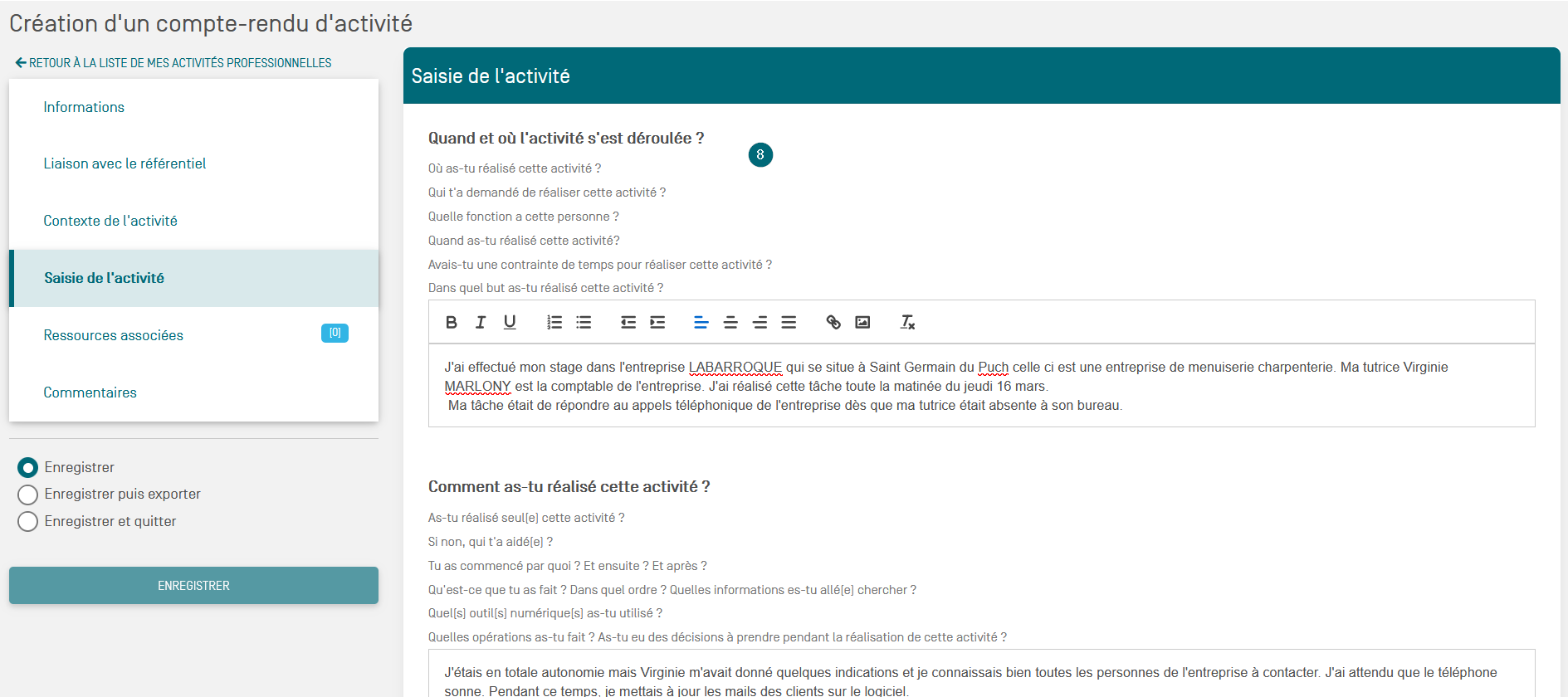Center-align the editor text
The height and width of the screenshot is (697, 1568).
pyautogui.click(x=730, y=322)
